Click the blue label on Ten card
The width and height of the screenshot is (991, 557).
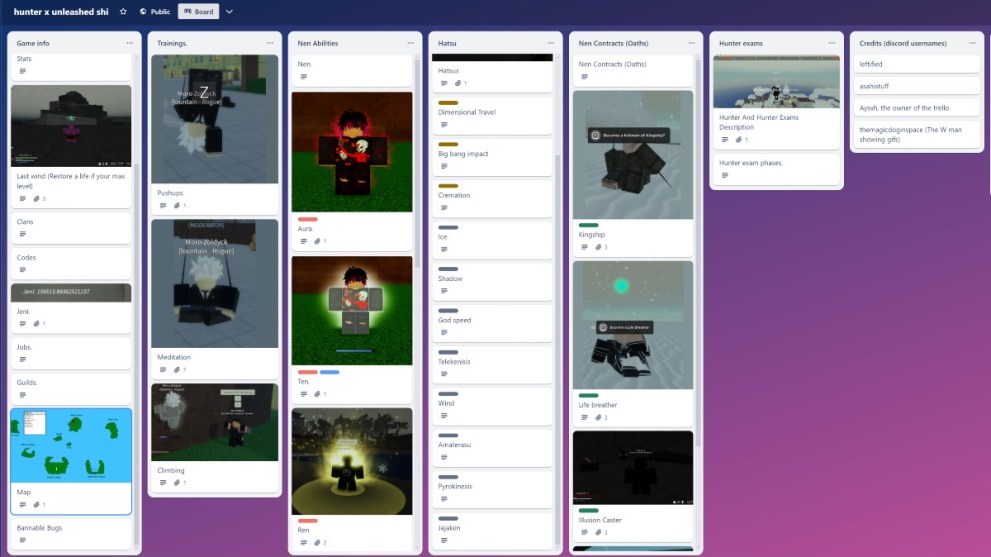[329, 372]
